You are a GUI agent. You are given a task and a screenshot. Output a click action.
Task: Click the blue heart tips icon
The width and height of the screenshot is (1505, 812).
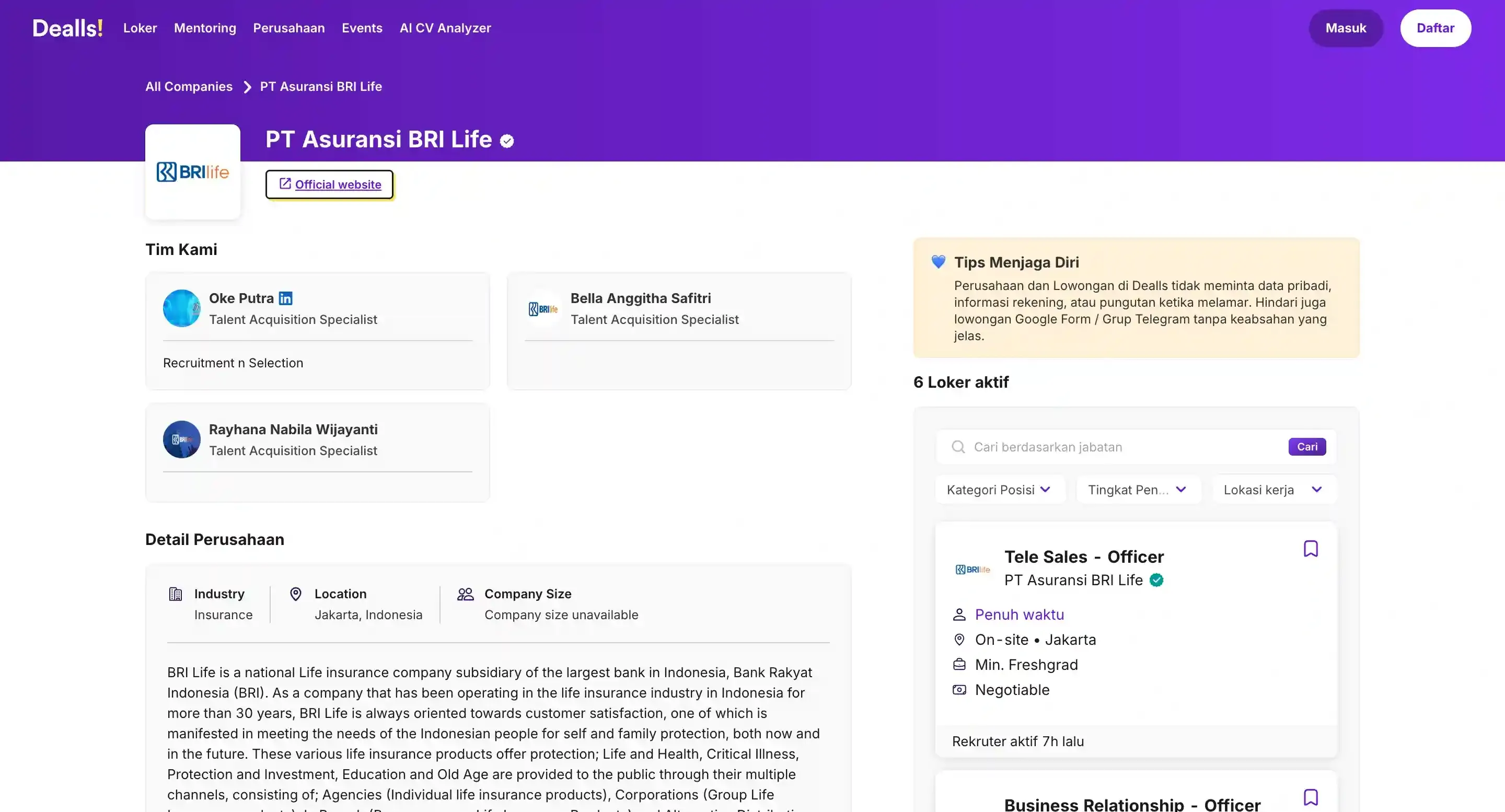pos(939,262)
